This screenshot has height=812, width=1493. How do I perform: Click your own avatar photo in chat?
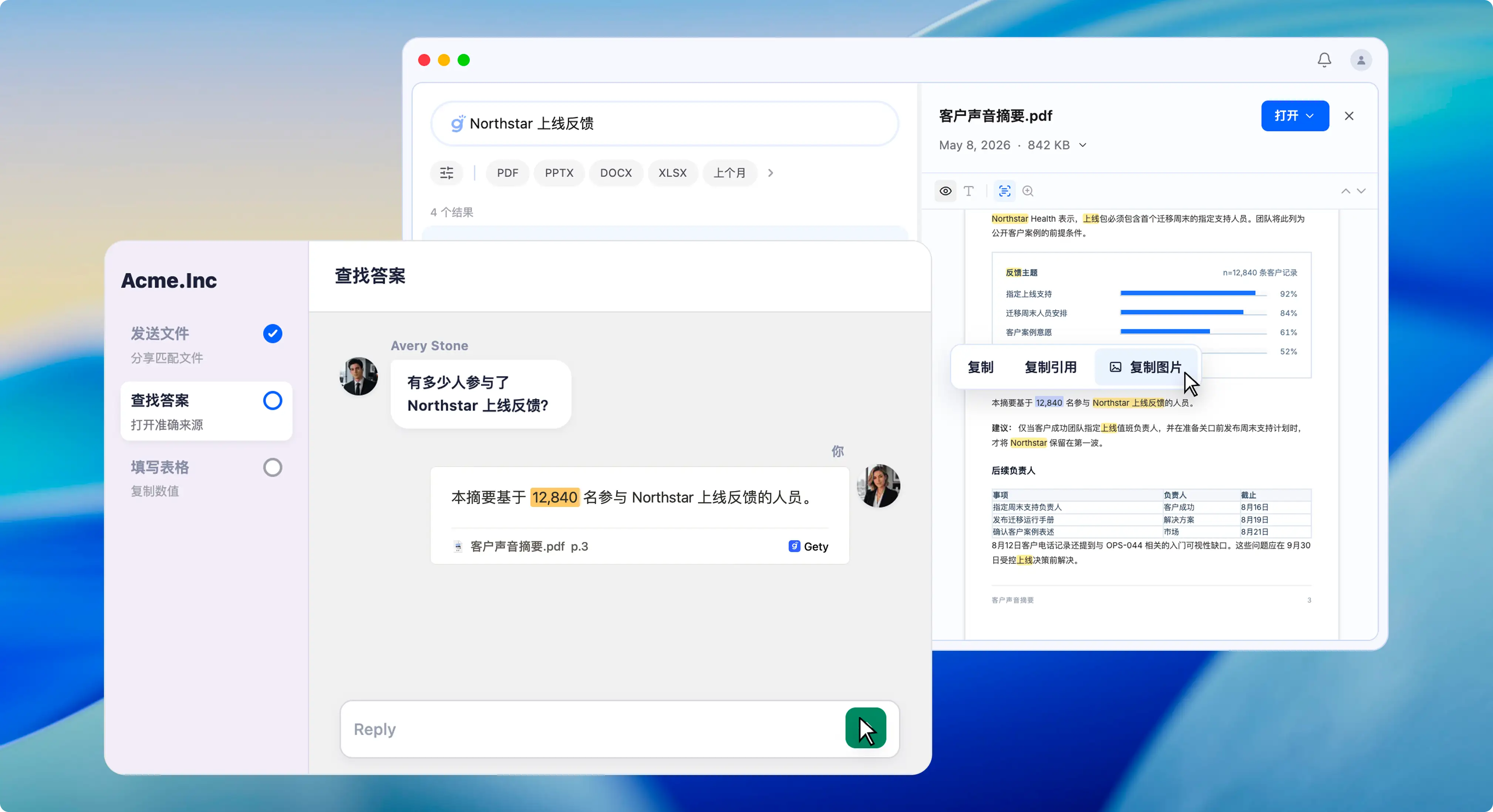click(x=878, y=485)
